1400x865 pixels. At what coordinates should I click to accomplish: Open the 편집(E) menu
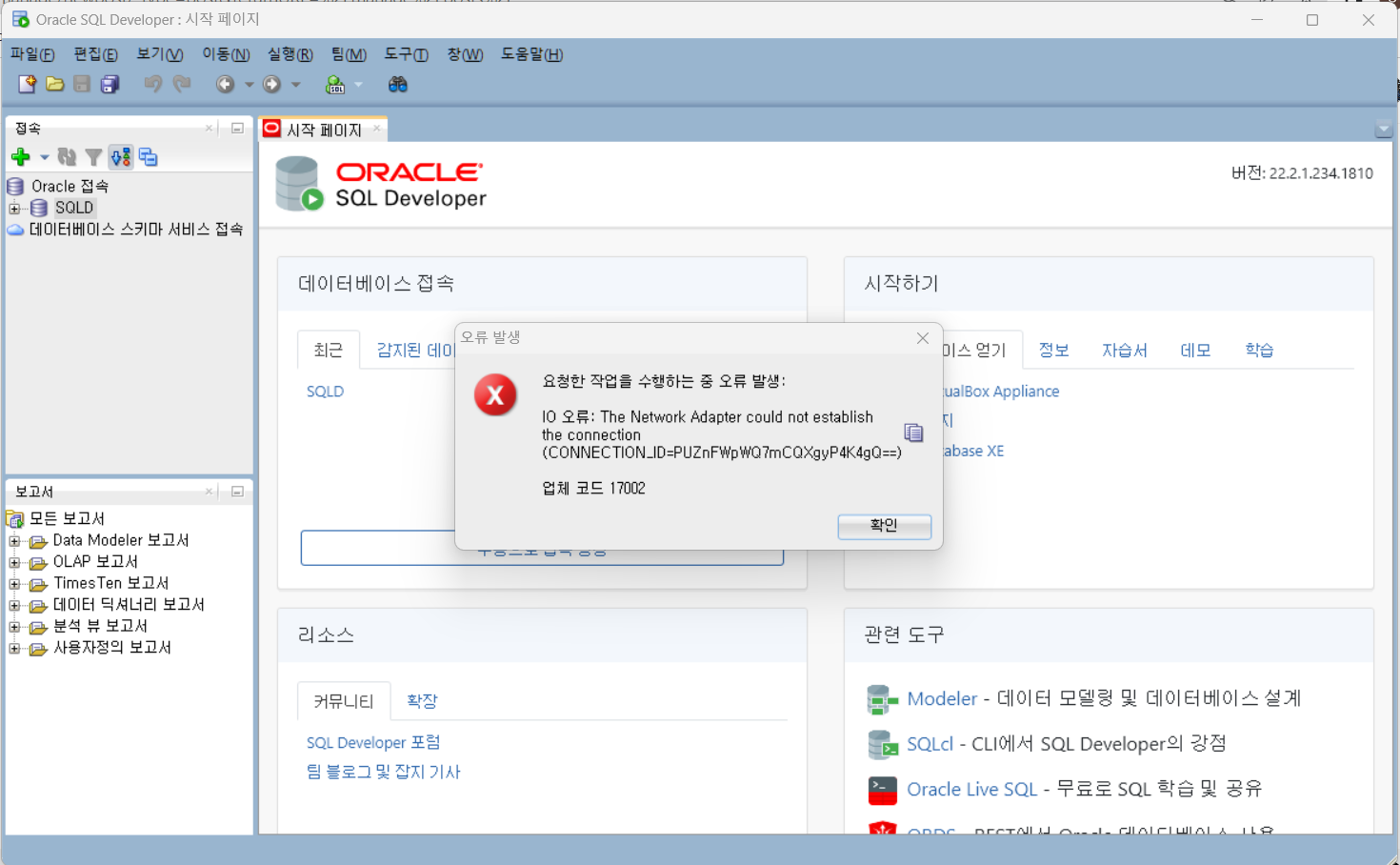tap(95, 54)
